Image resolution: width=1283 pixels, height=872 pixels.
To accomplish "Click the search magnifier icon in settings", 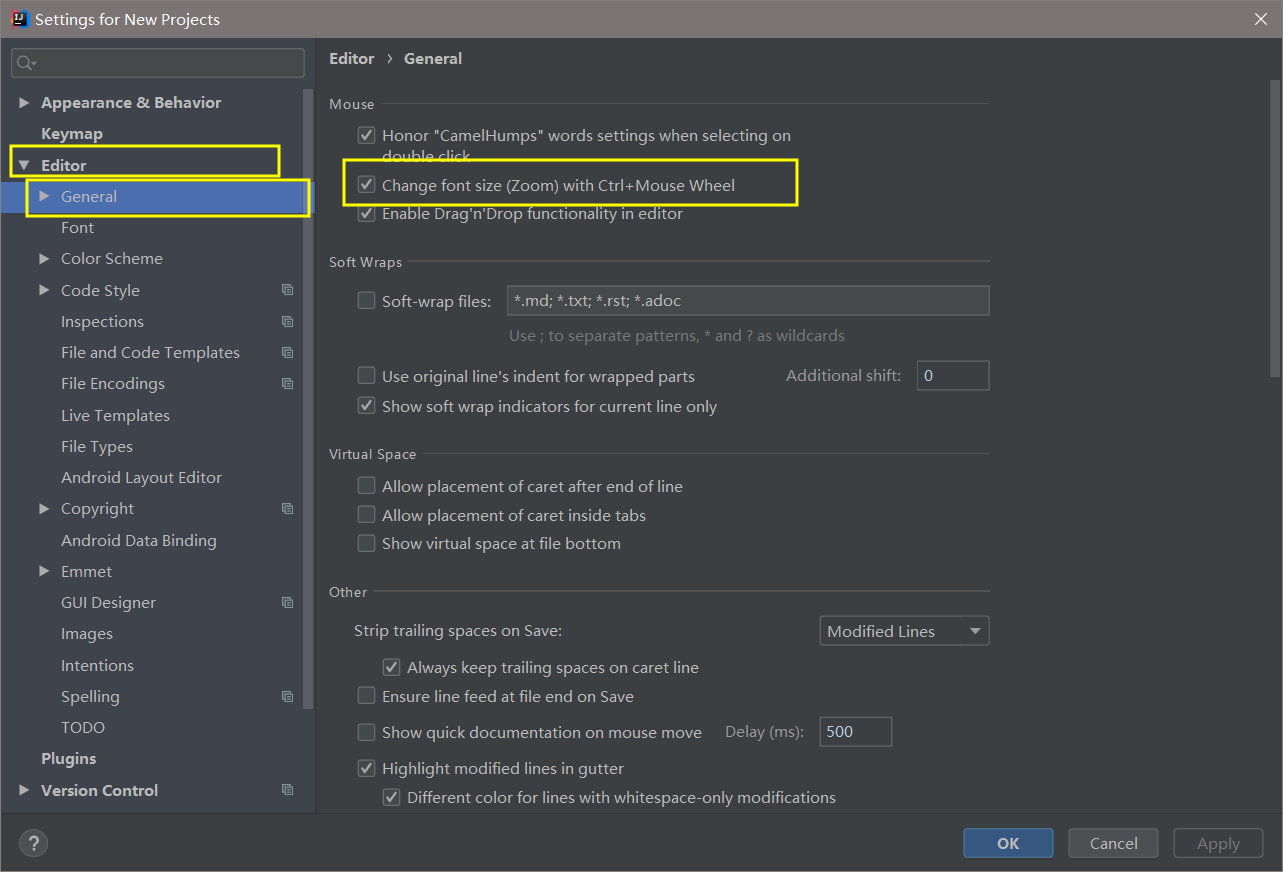I will point(25,63).
